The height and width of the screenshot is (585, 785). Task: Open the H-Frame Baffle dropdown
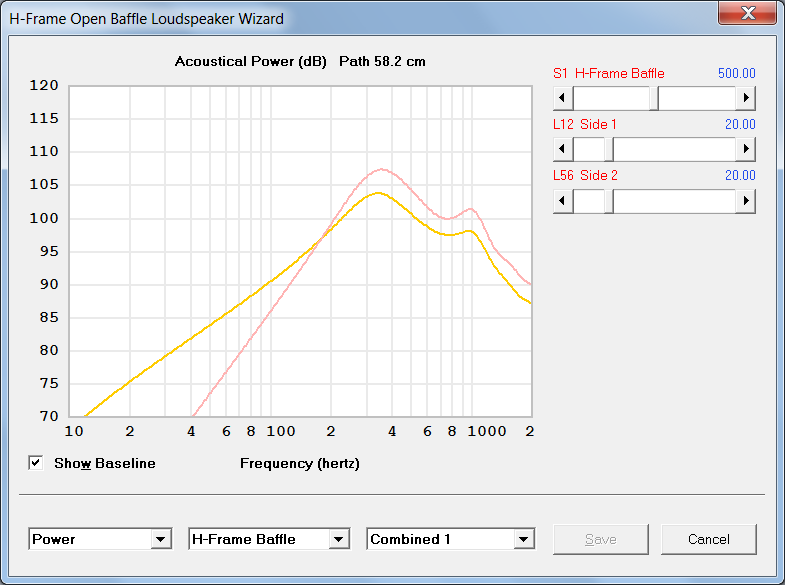(339, 539)
